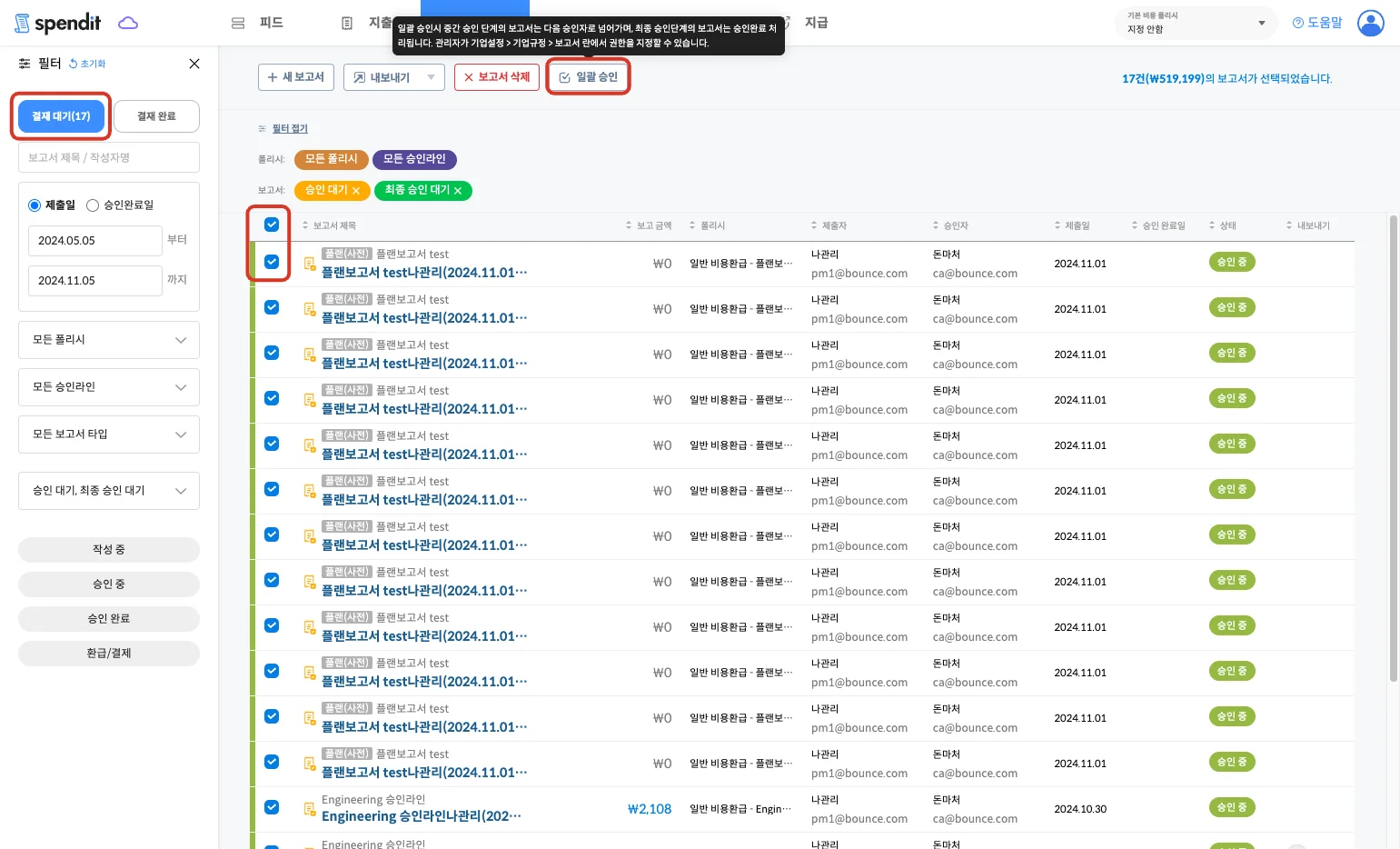Click the Spendit logo icon
Screen dimensions: 1400x849
(x=23, y=24)
